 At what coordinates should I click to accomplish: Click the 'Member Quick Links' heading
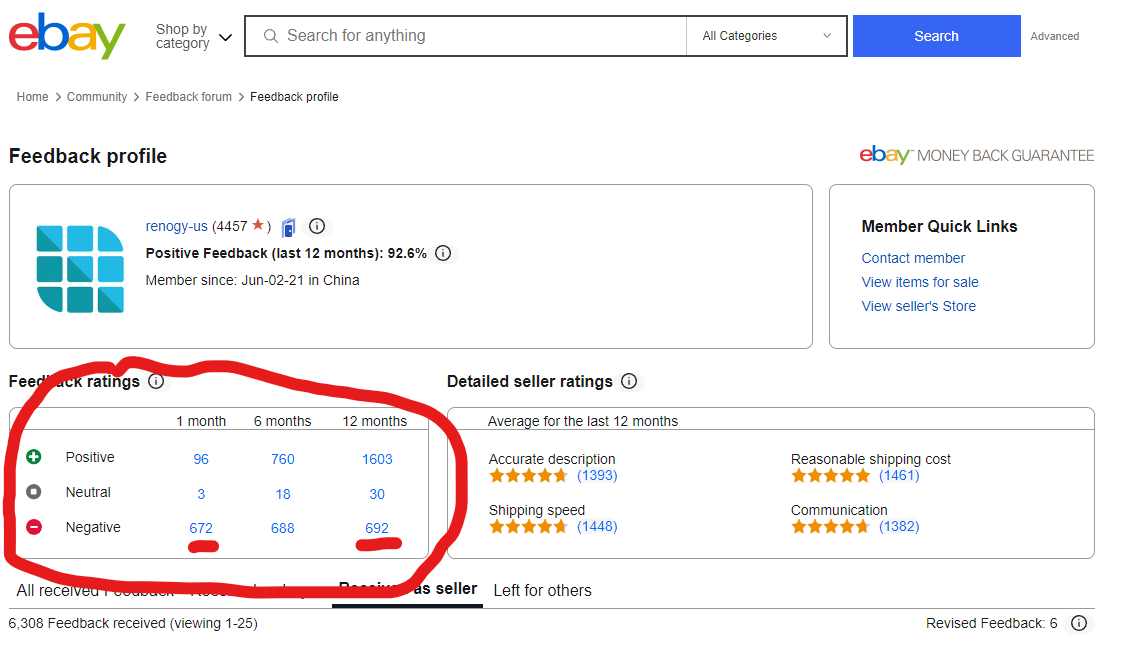(939, 226)
